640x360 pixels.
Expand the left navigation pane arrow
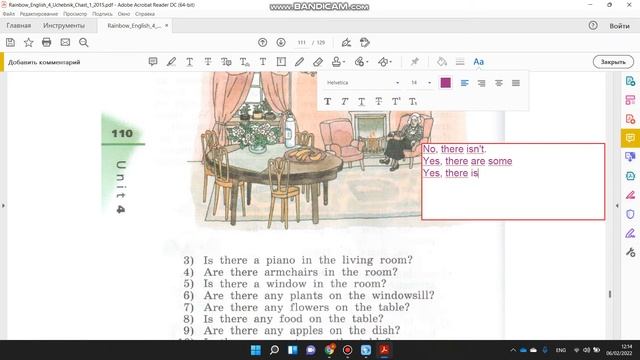point(3,206)
